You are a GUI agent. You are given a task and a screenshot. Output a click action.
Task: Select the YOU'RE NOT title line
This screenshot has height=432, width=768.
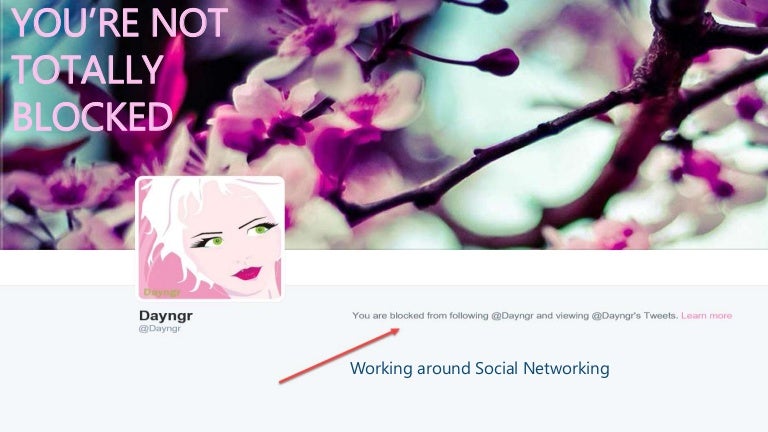point(119,23)
